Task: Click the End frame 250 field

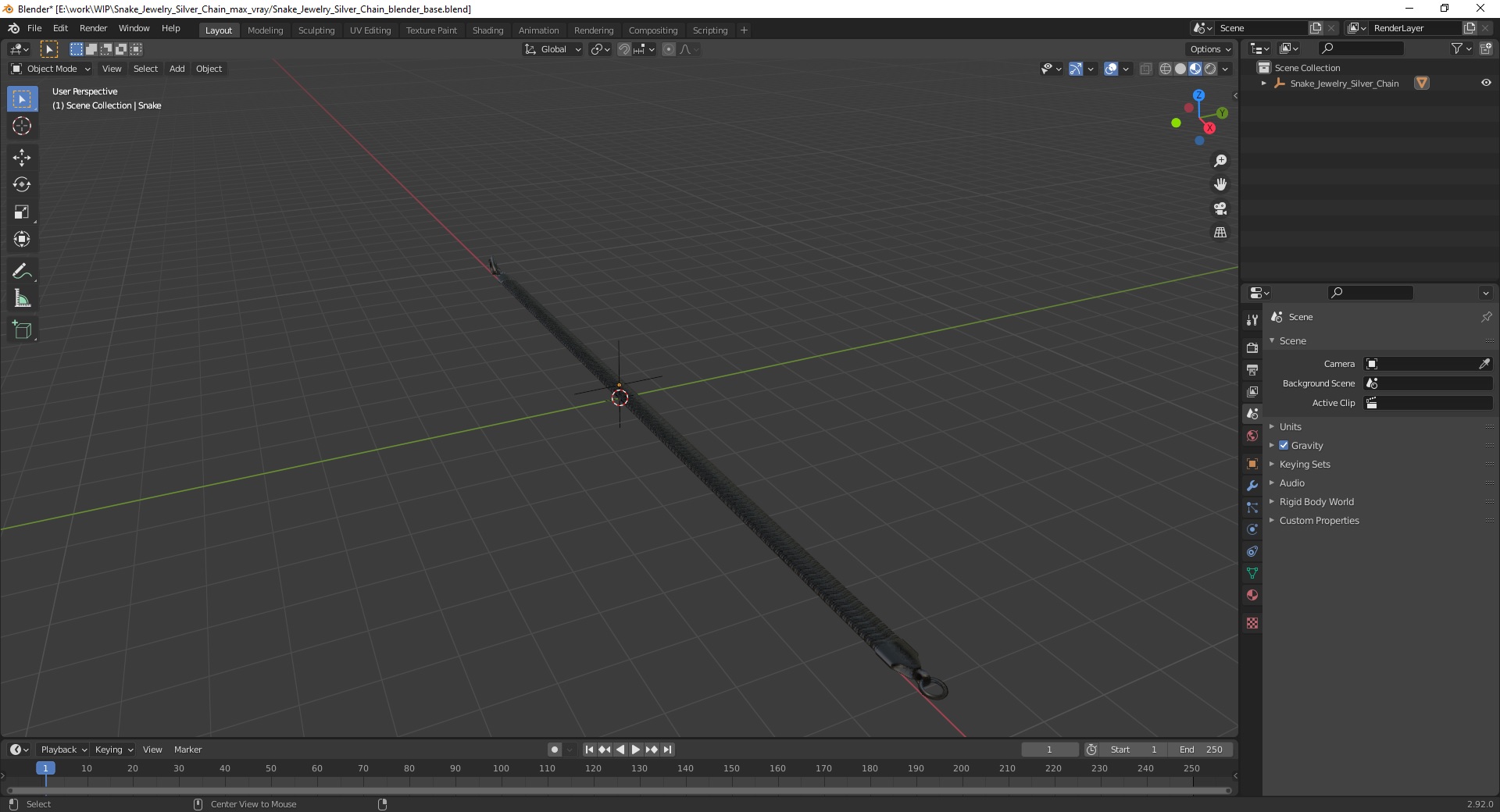Action: coord(1201,750)
